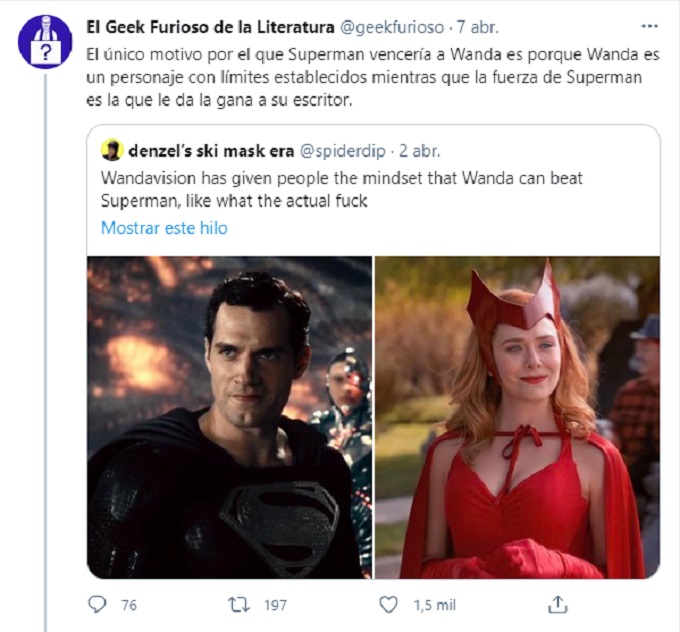
Task: Click the 197 retweets count
Action: coord(275,604)
